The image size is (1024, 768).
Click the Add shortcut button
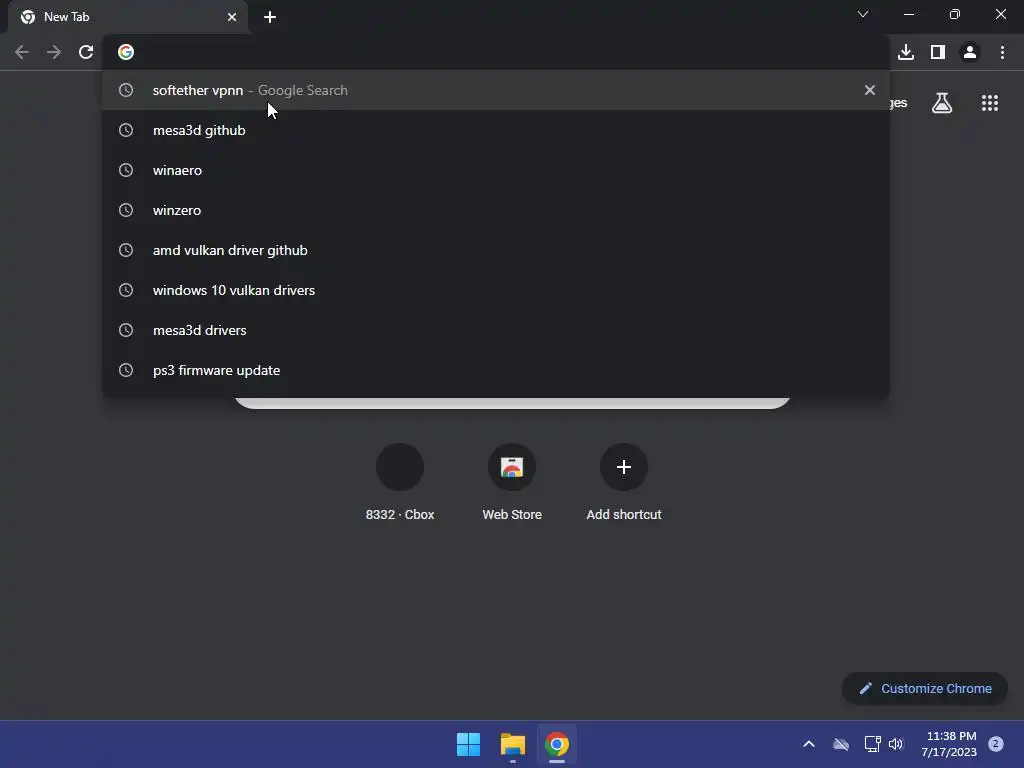[x=624, y=482]
